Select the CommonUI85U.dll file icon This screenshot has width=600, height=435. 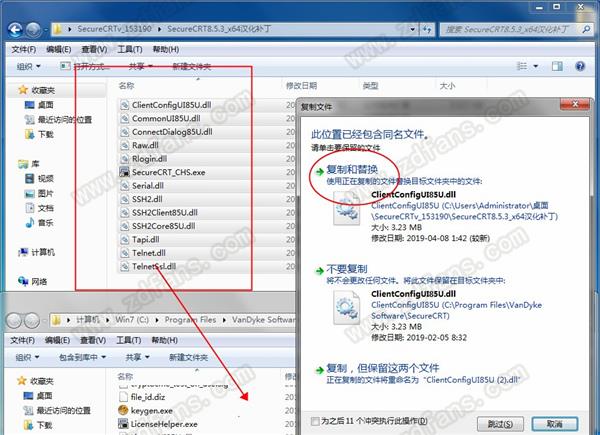click(124, 119)
